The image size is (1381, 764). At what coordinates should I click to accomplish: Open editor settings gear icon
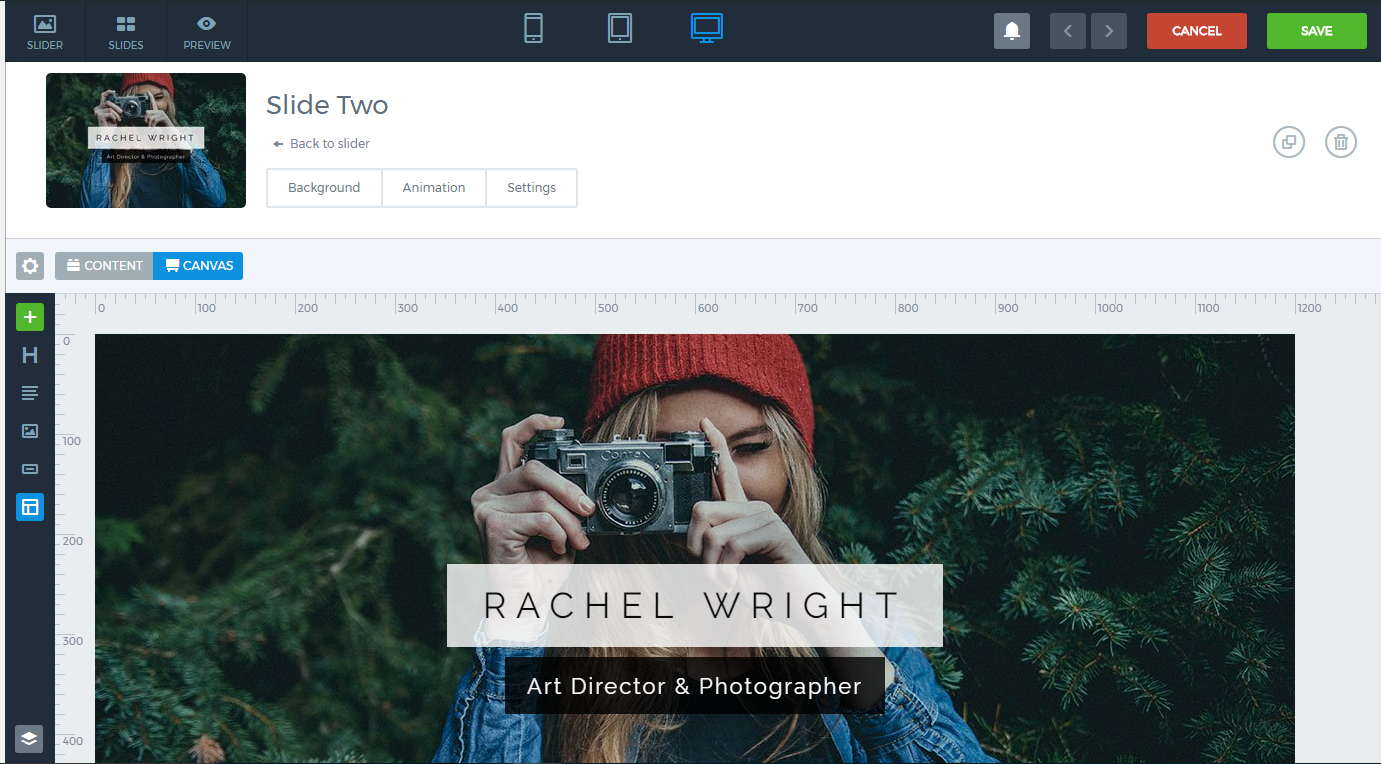pos(30,266)
